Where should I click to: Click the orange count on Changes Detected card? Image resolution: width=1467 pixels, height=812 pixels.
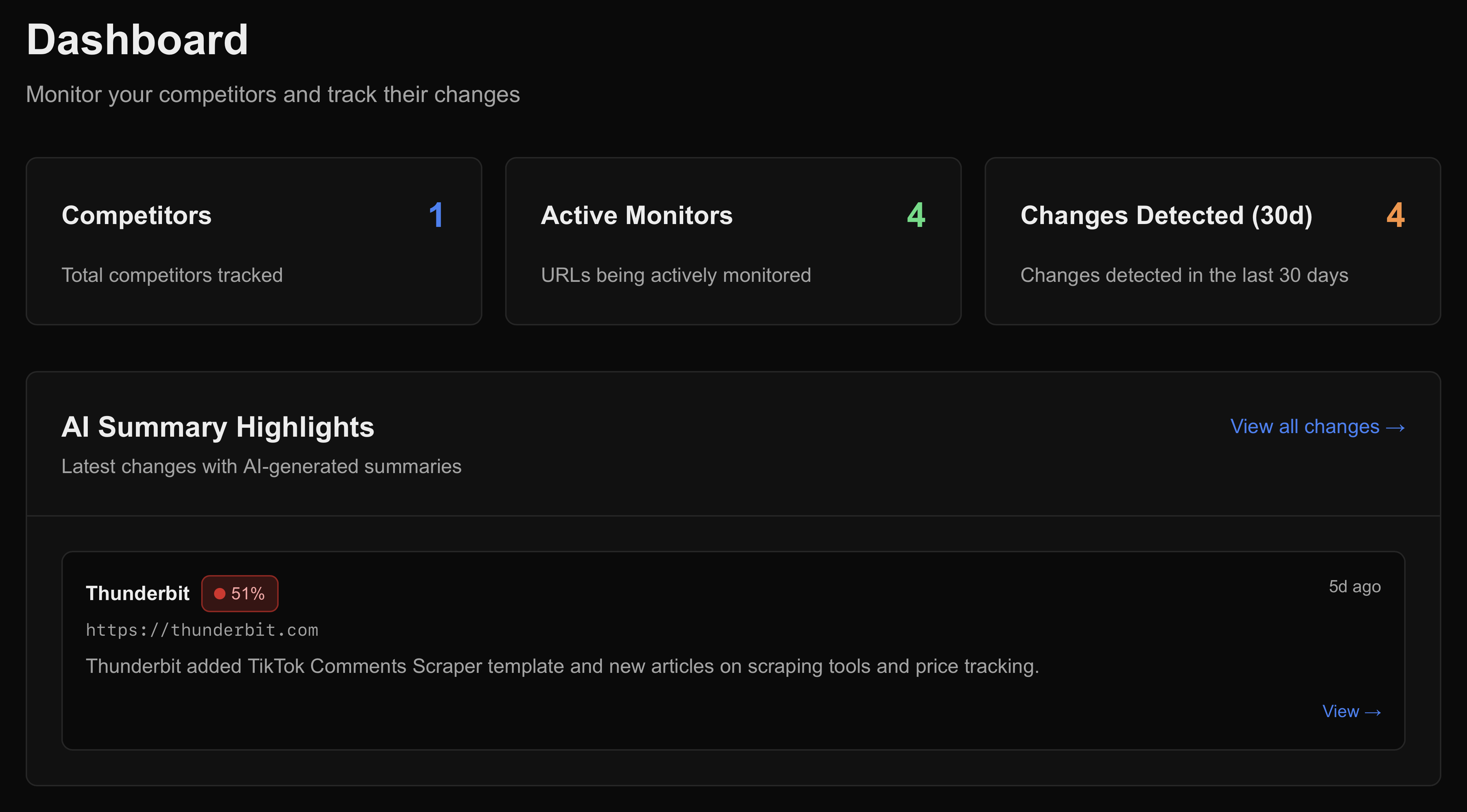[1396, 215]
